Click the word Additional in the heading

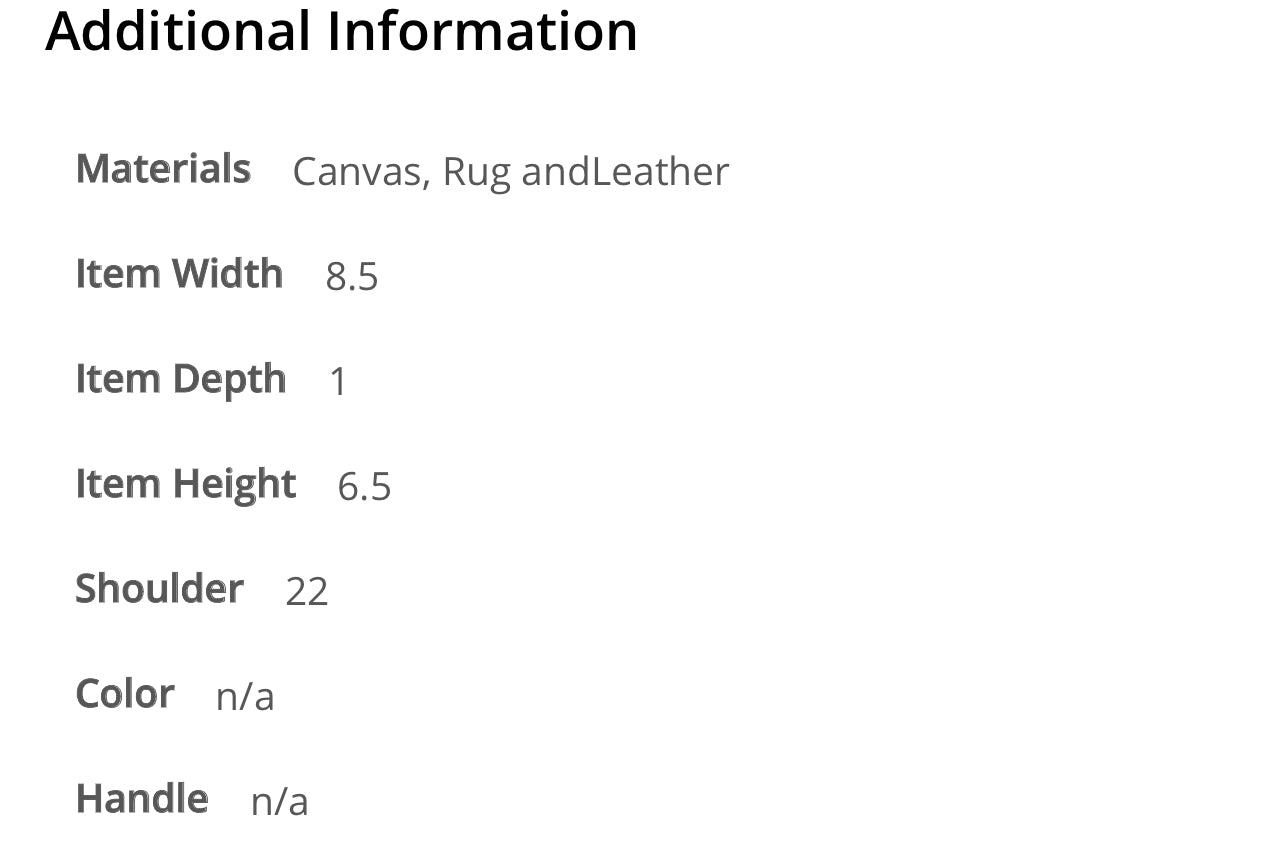(178, 30)
